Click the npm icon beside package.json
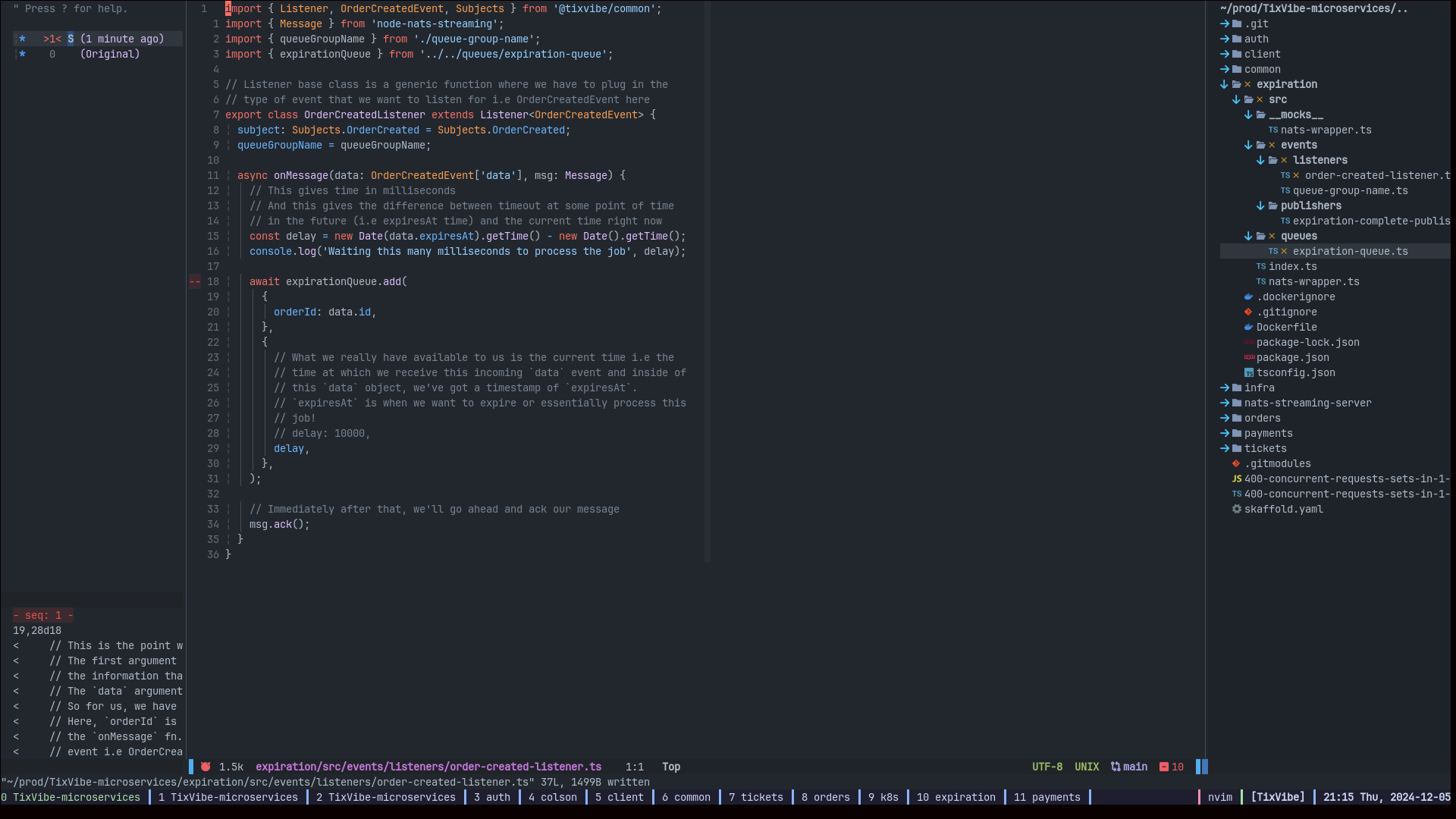Viewport: 1456px width, 819px height. (1249, 357)
